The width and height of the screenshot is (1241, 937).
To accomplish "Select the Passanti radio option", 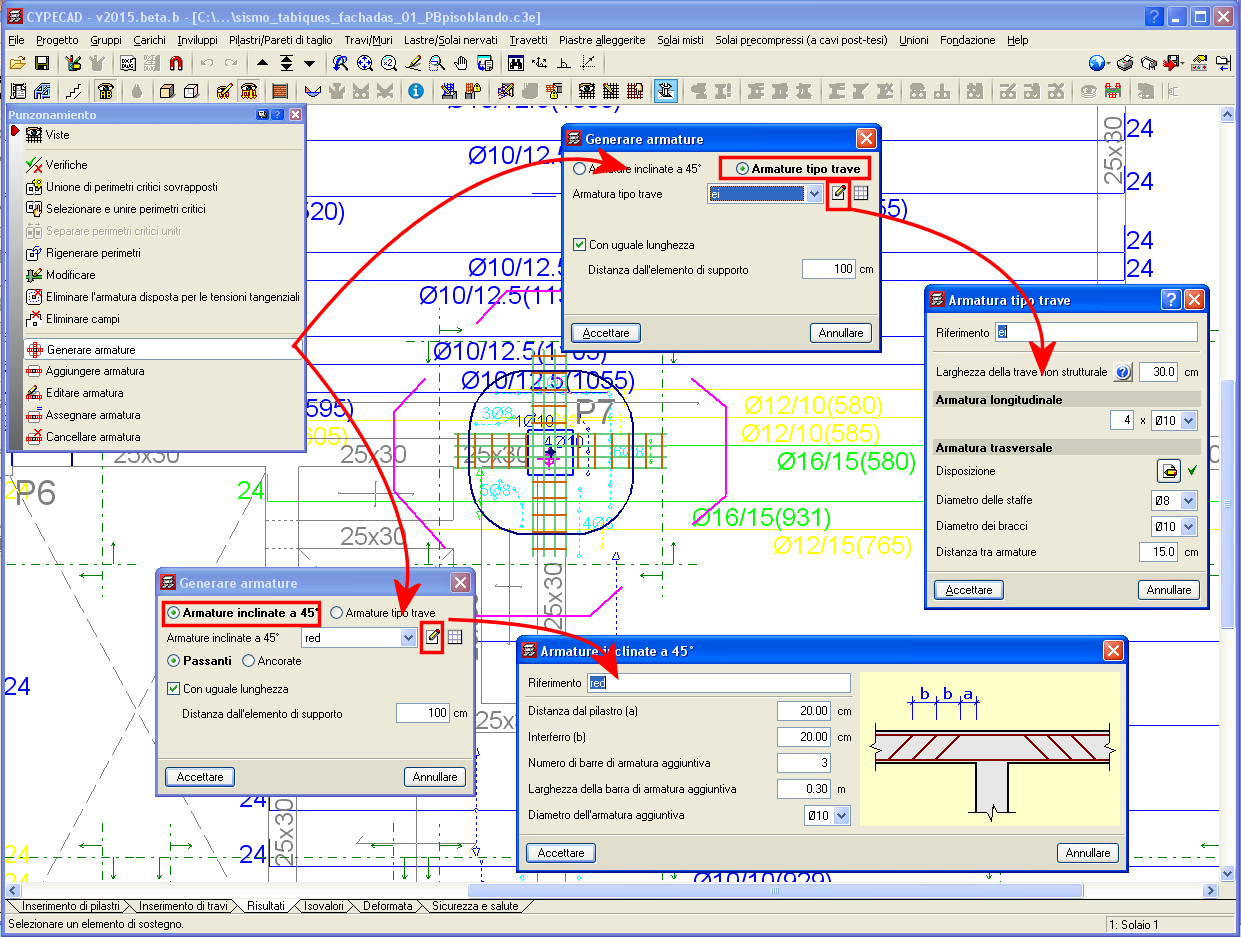I will pyautogui.click(x=174, y=661).
